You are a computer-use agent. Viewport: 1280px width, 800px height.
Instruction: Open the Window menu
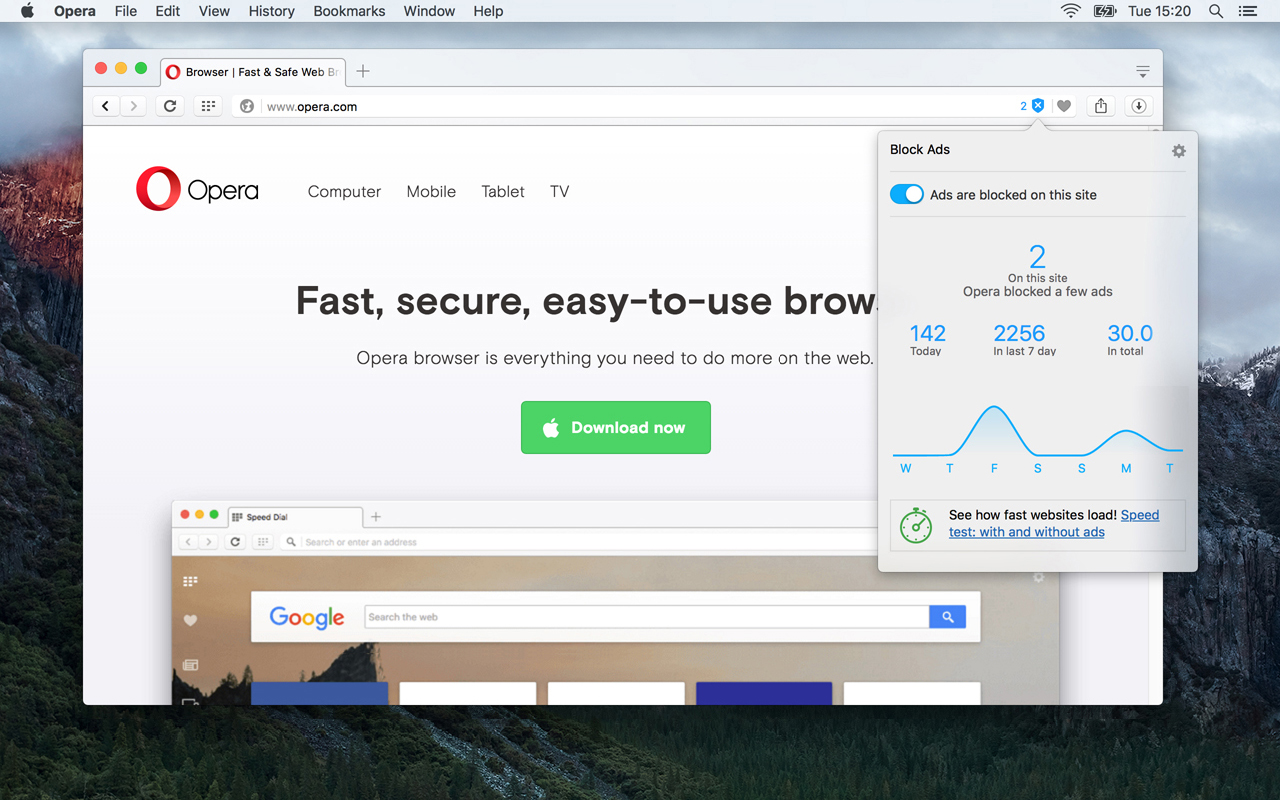pos(429,11)
